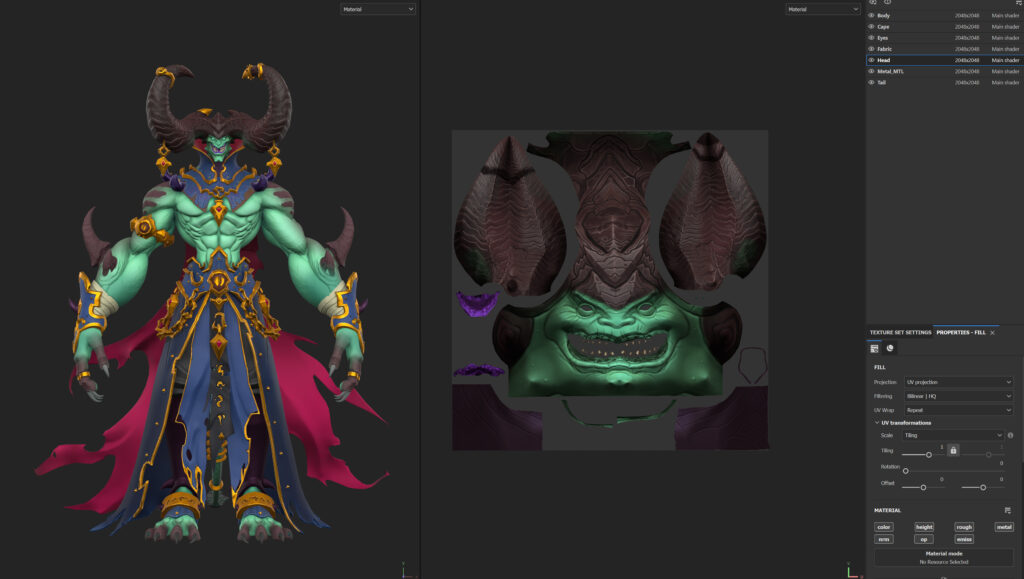This screenshot has height=579, width=1024.
Task: Toggle the metal channel button
Action: tap(1004, 527)
